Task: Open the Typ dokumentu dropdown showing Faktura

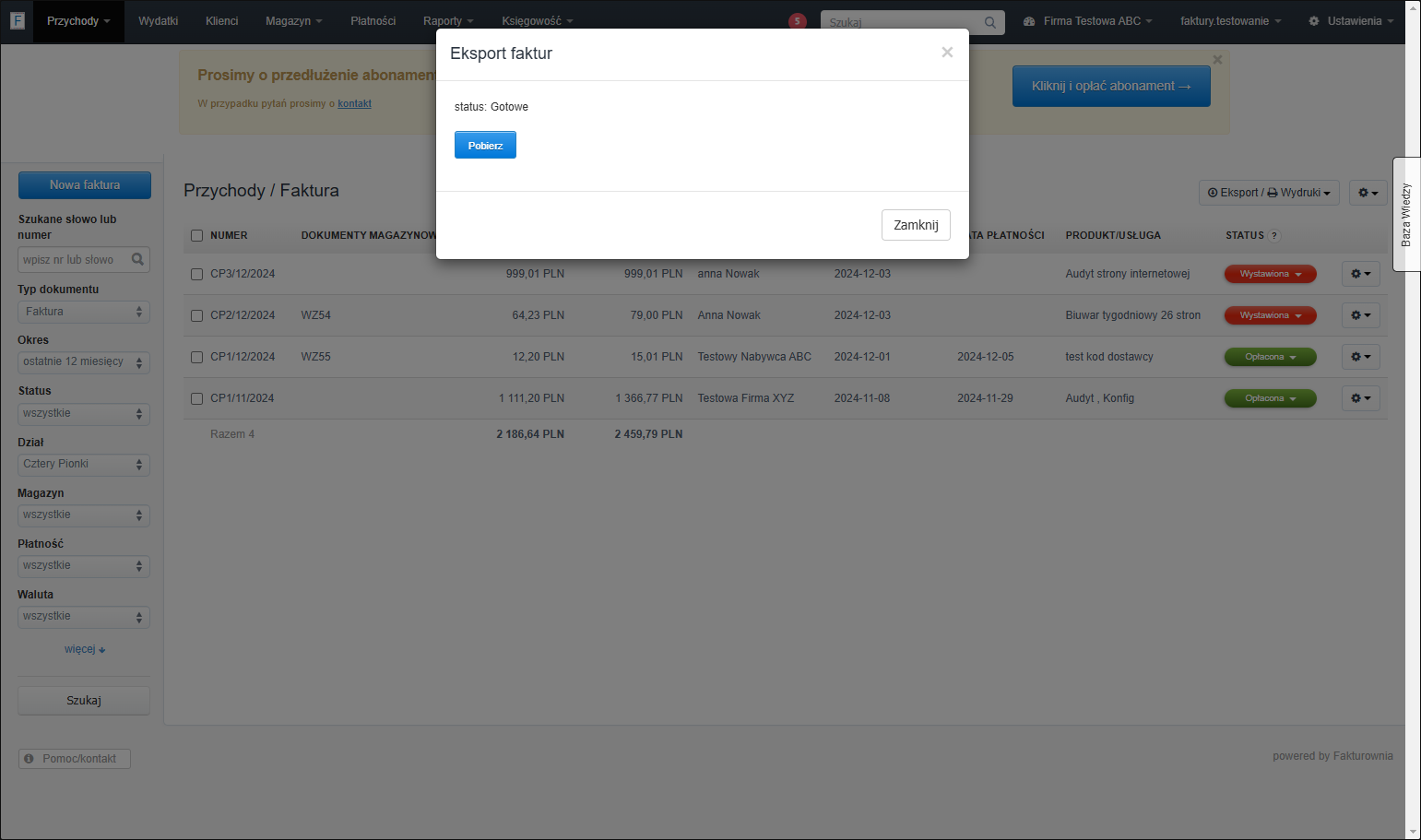Action: pos(84,312)
